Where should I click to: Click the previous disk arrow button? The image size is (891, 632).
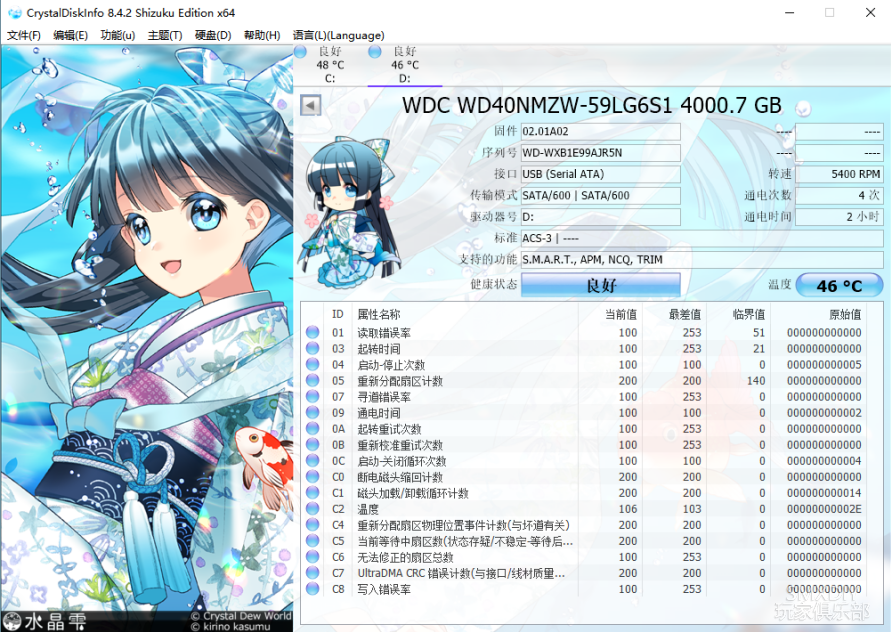click(310, 105)
